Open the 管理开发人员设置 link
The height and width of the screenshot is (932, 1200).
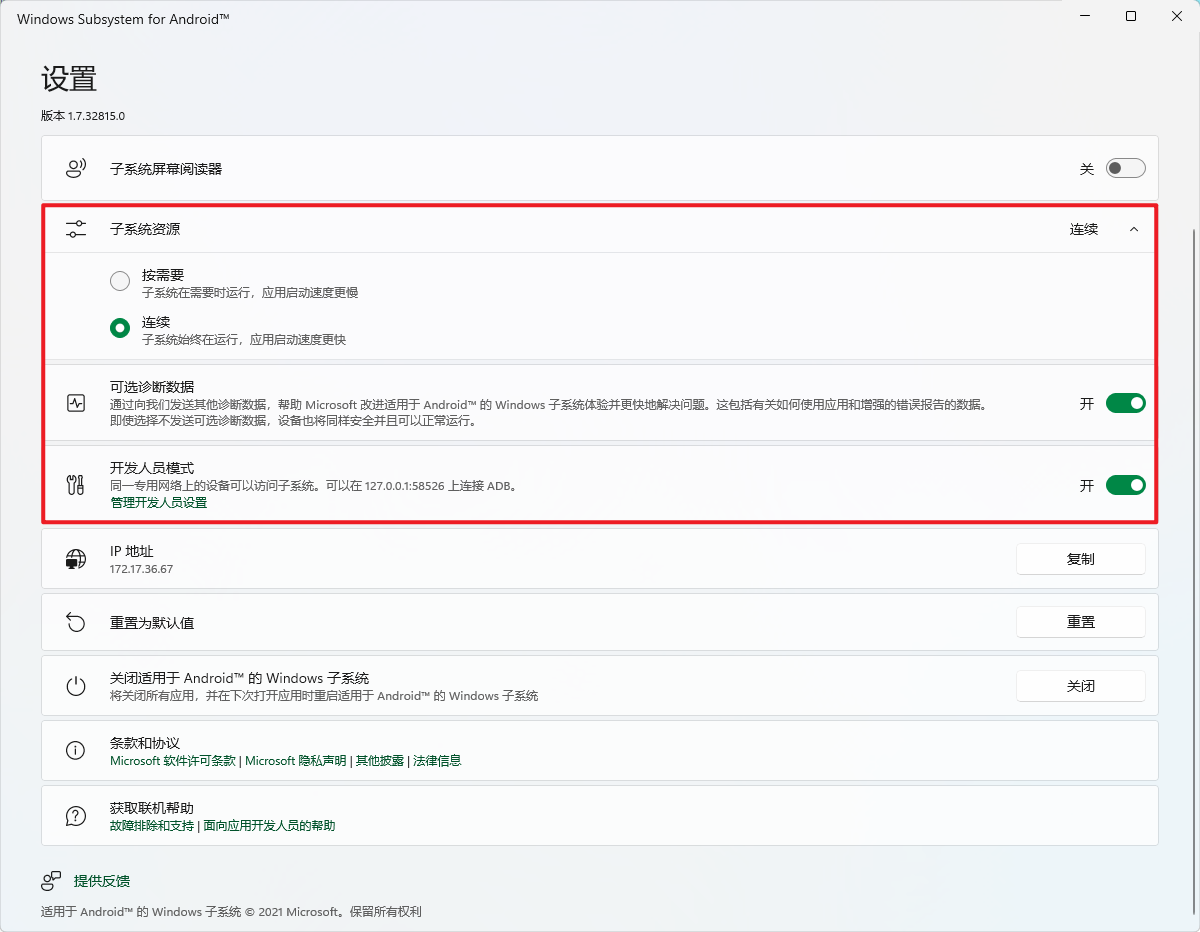pos(158,503)
